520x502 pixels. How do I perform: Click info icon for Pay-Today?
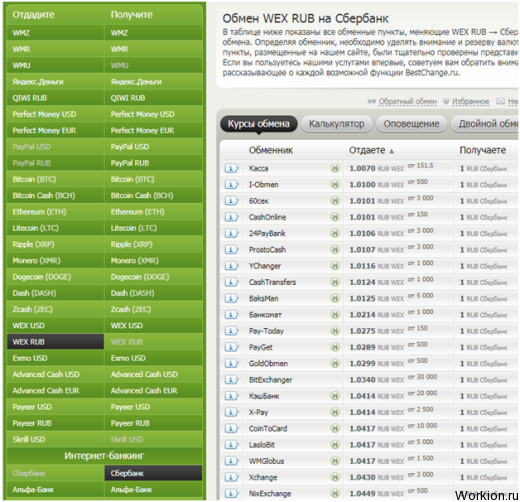click(231, 331)
